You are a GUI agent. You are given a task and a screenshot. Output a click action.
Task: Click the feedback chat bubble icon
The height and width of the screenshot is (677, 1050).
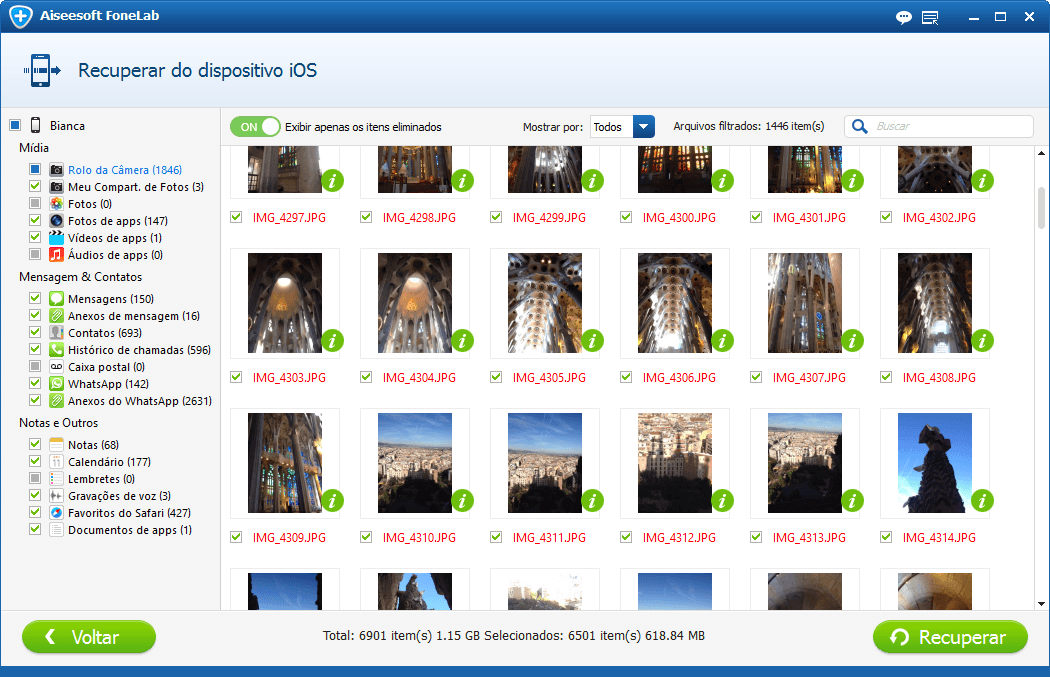[904, 17]
